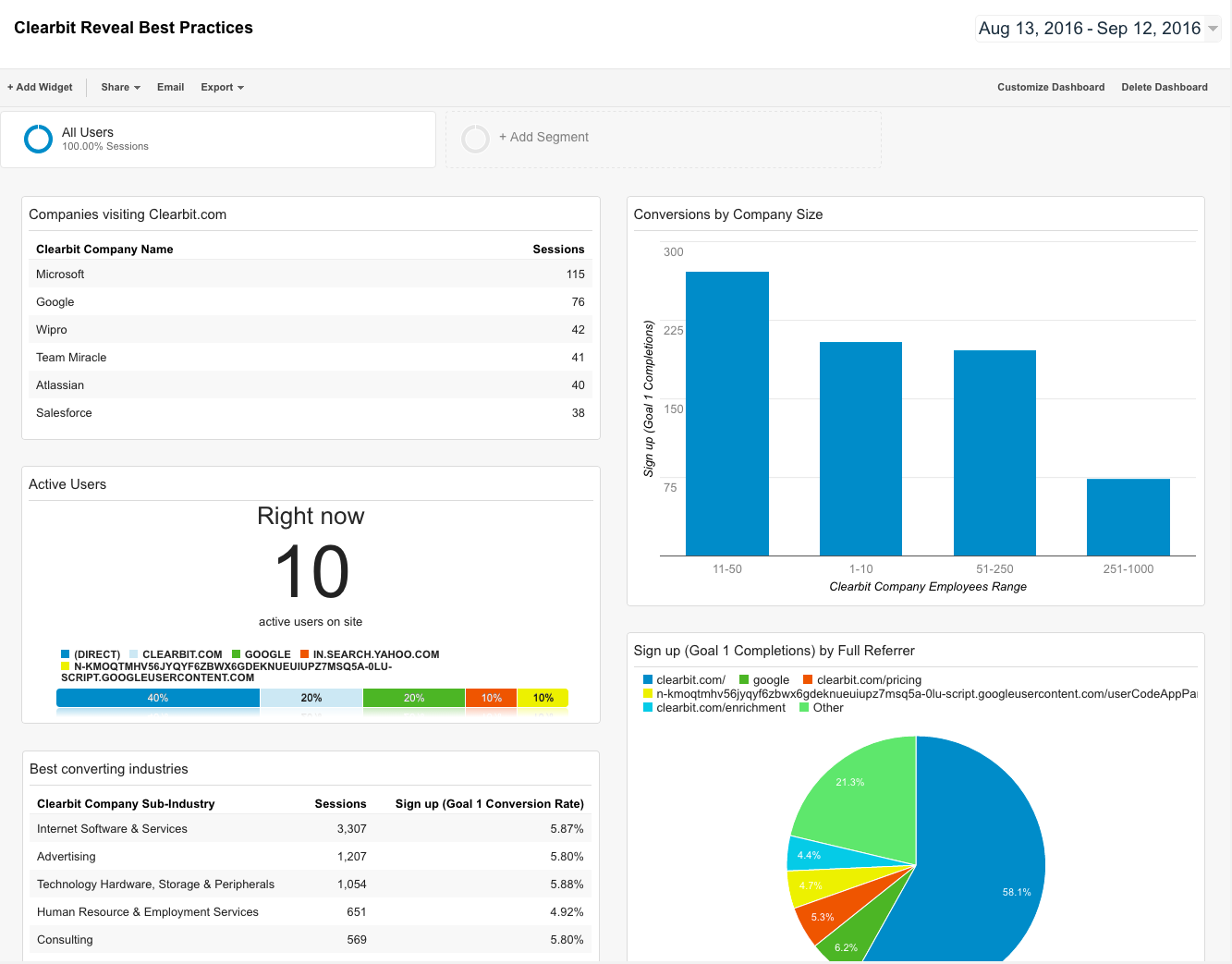This screenshot has width=1232, height=964.
Task: Click Customize Dashboard link
Action: pos(1051,87)
